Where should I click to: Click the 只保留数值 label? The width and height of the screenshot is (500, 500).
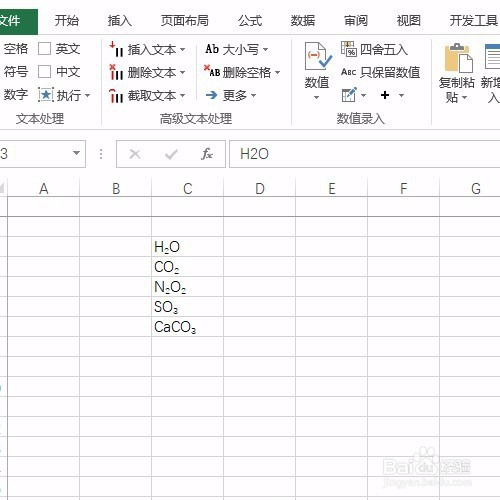[x=390, y=72]
